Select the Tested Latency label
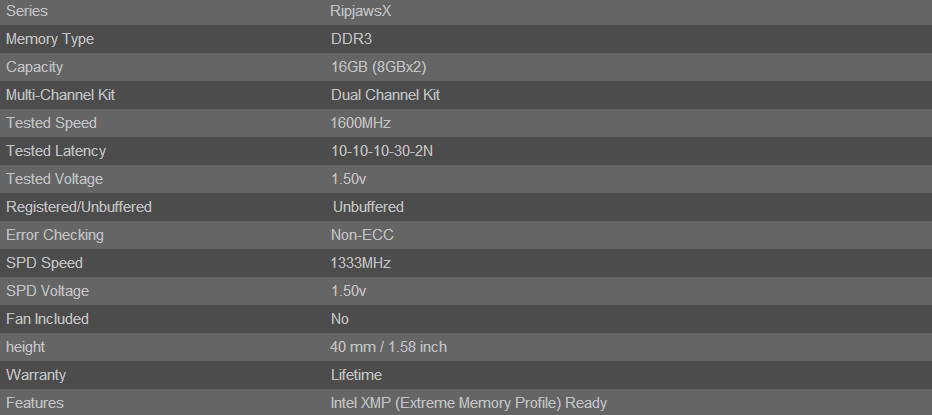This screenshot has height=415, width=932. 55,151
